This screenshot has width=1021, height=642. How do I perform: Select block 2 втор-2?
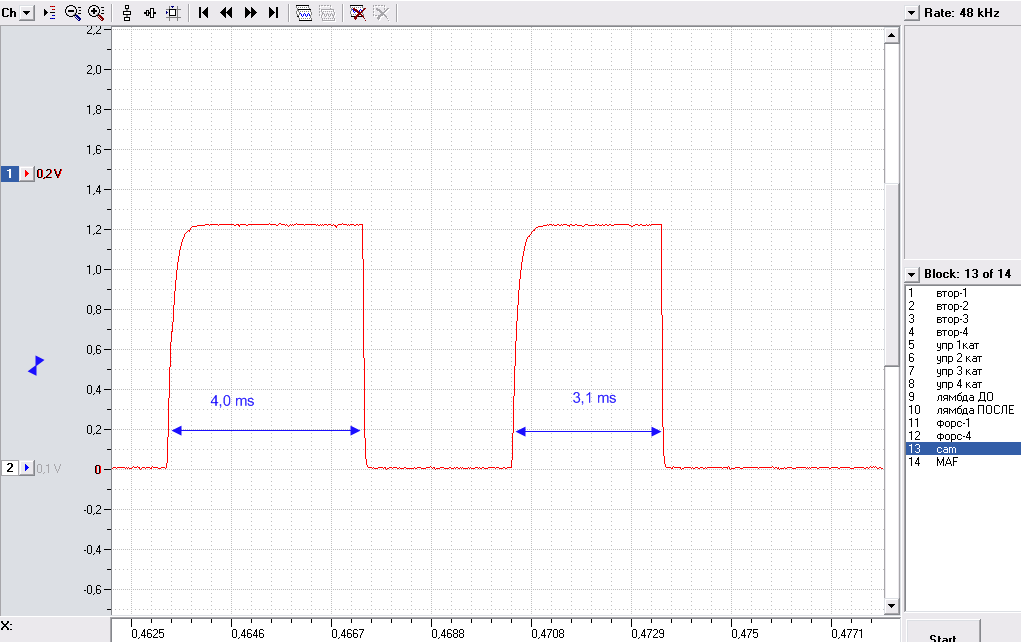click(963, 306)
